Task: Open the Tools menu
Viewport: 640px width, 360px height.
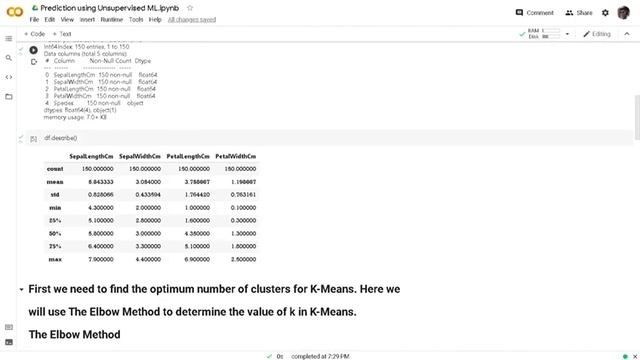Action: (x=136, y=20)
